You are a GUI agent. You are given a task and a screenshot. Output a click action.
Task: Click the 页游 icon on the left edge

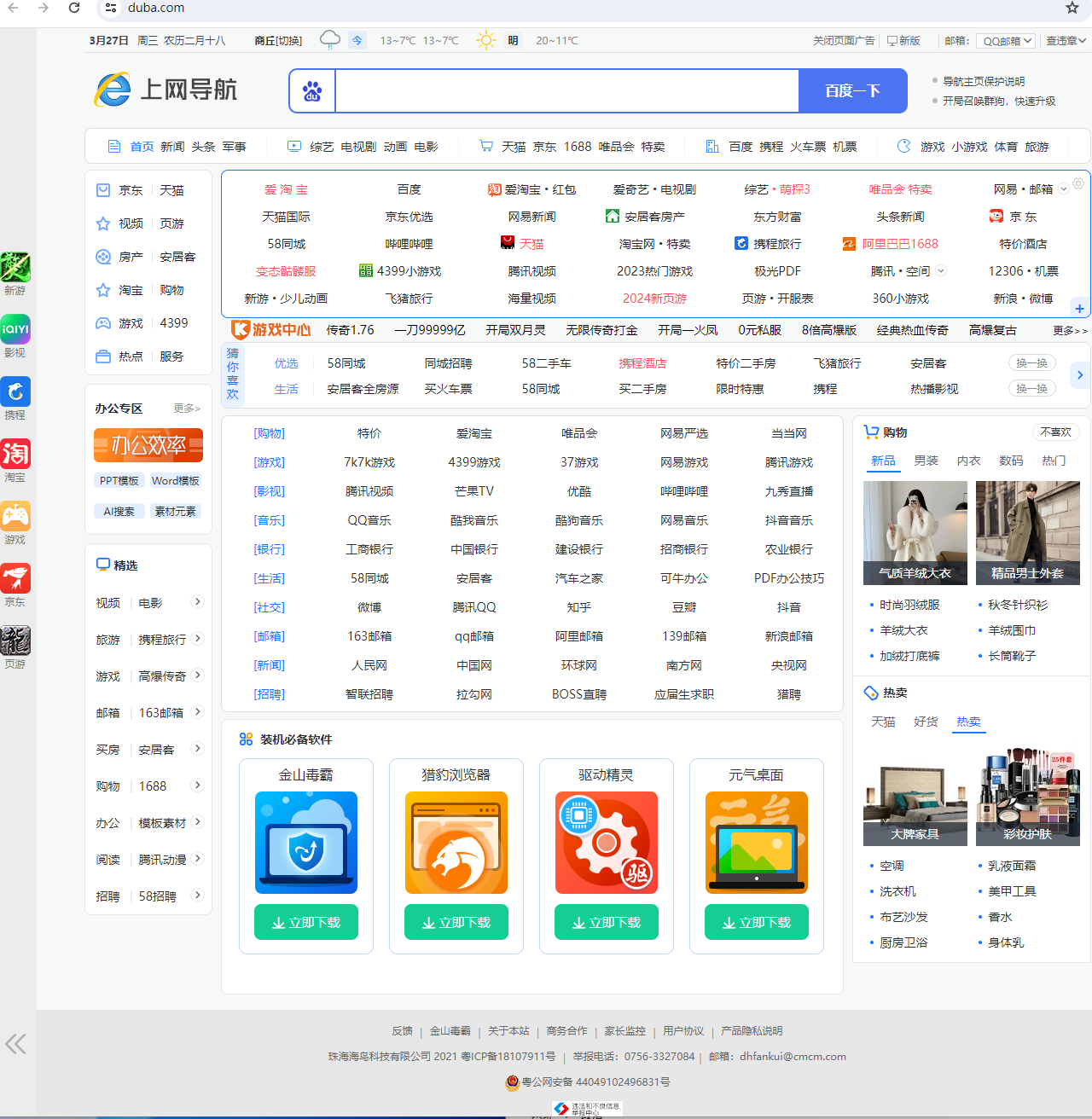[15, 641]
